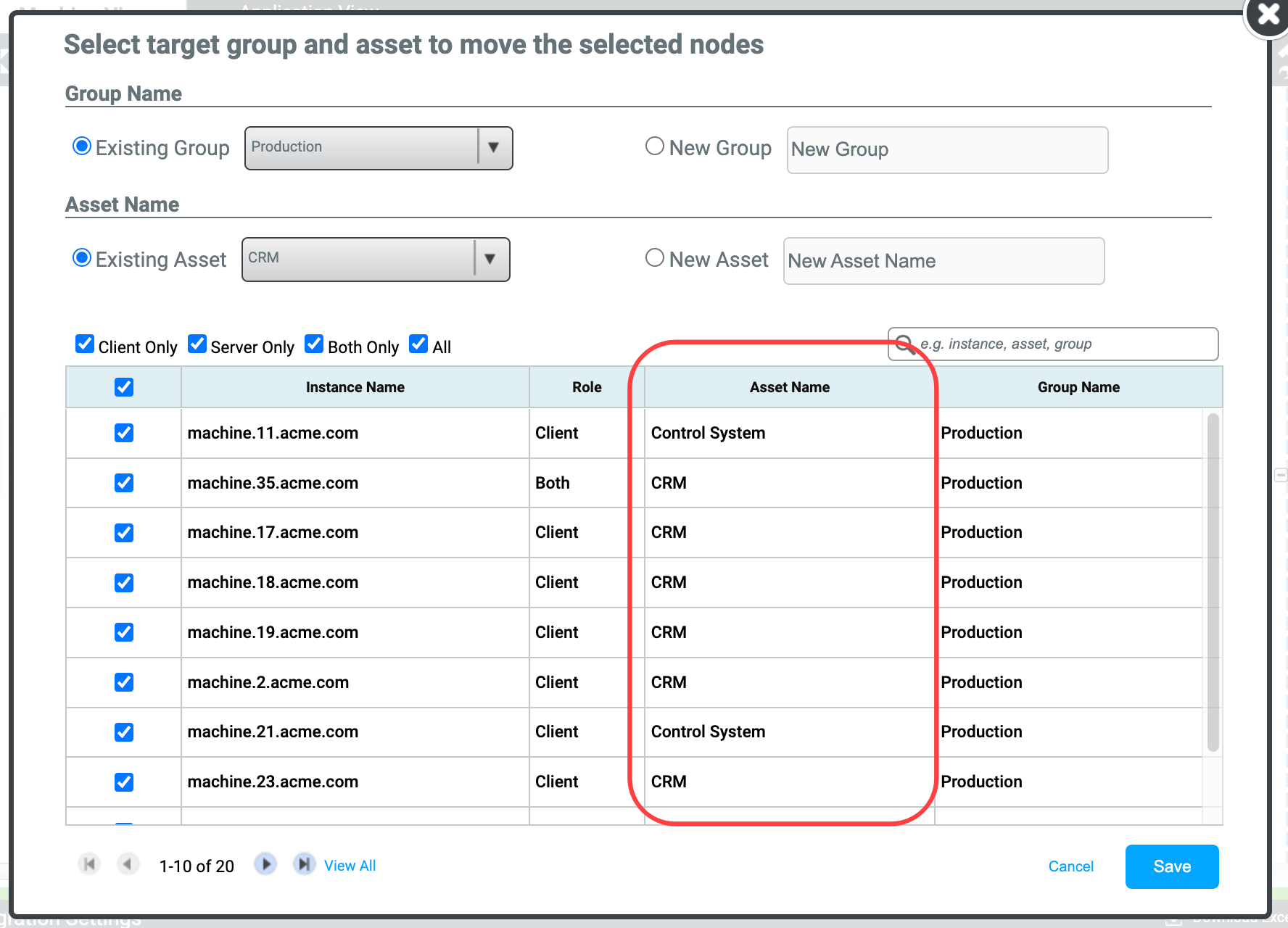Click the Instance Name column header
Viewport: 1288px width, 928px height.
click(x=355, y=386)
